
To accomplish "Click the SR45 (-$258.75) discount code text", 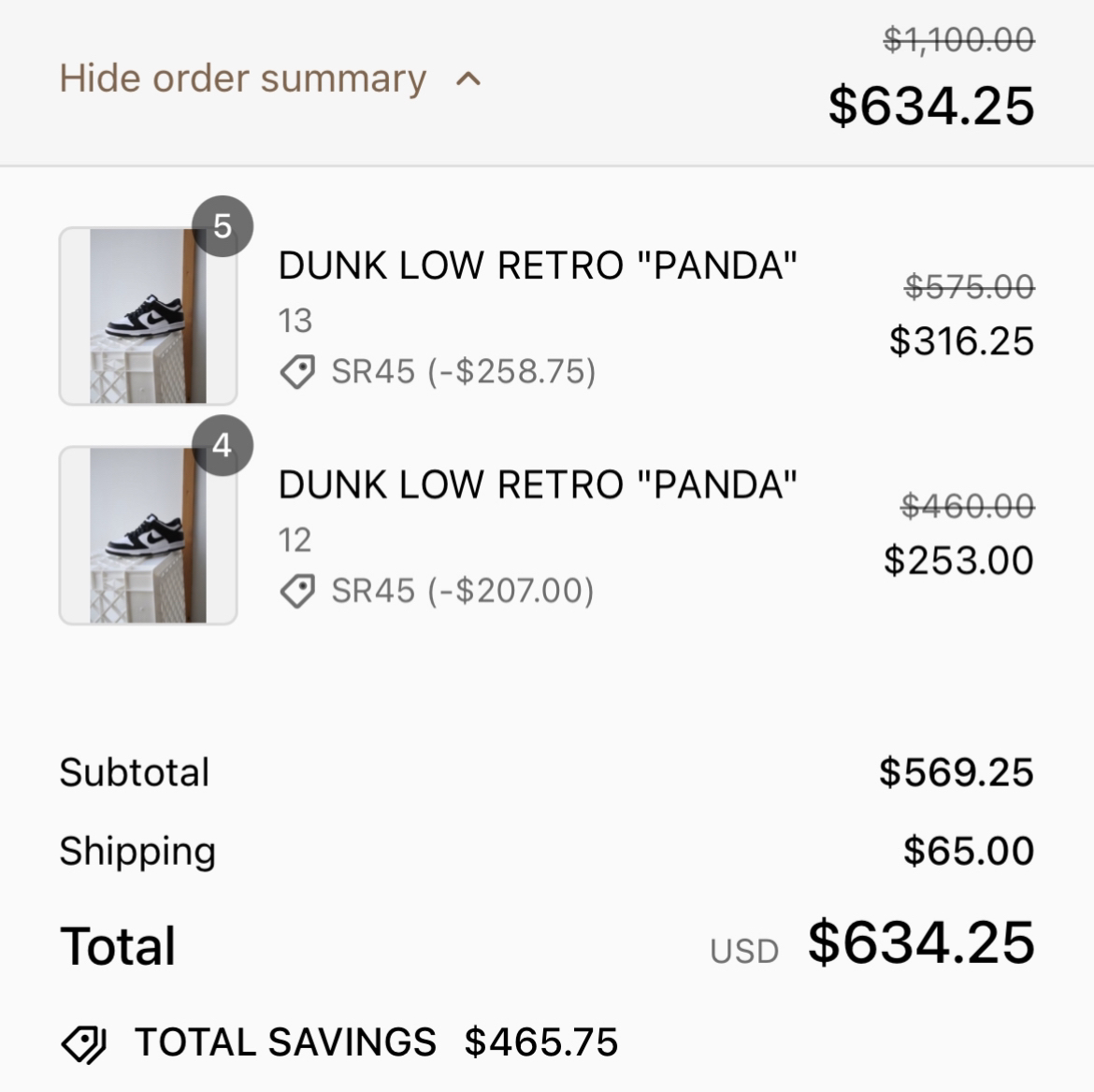I will pyautogui.click(x=463, y=372).
